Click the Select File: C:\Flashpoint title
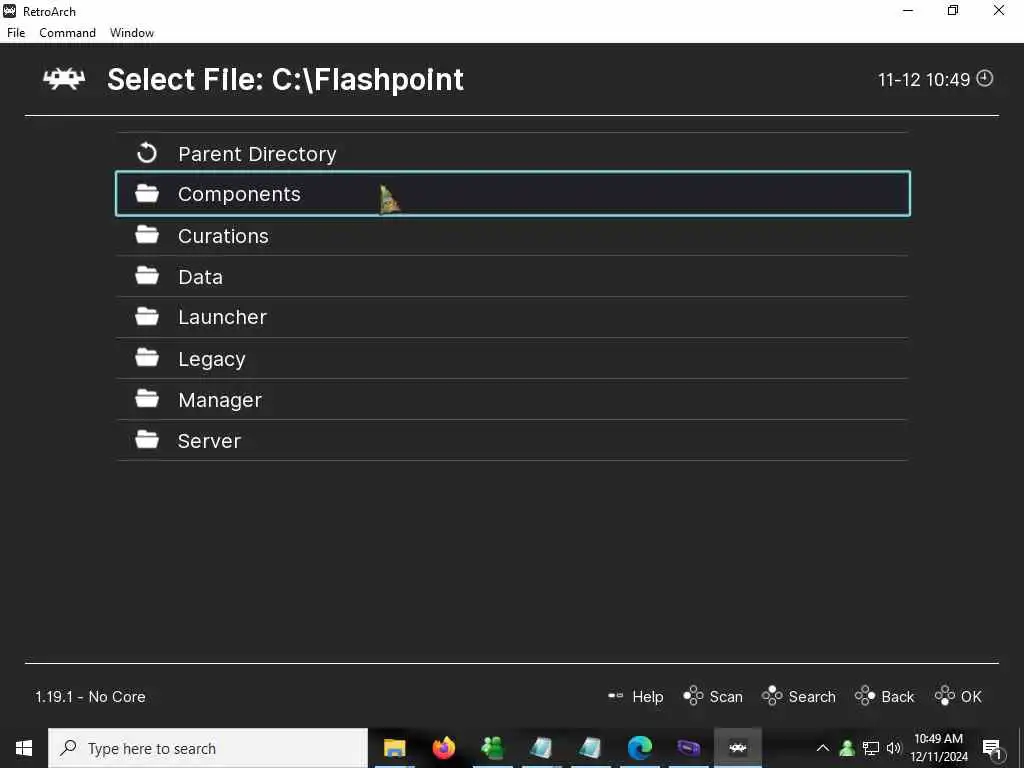This screenshot has height=768, width=1024. tap(285, 80)
